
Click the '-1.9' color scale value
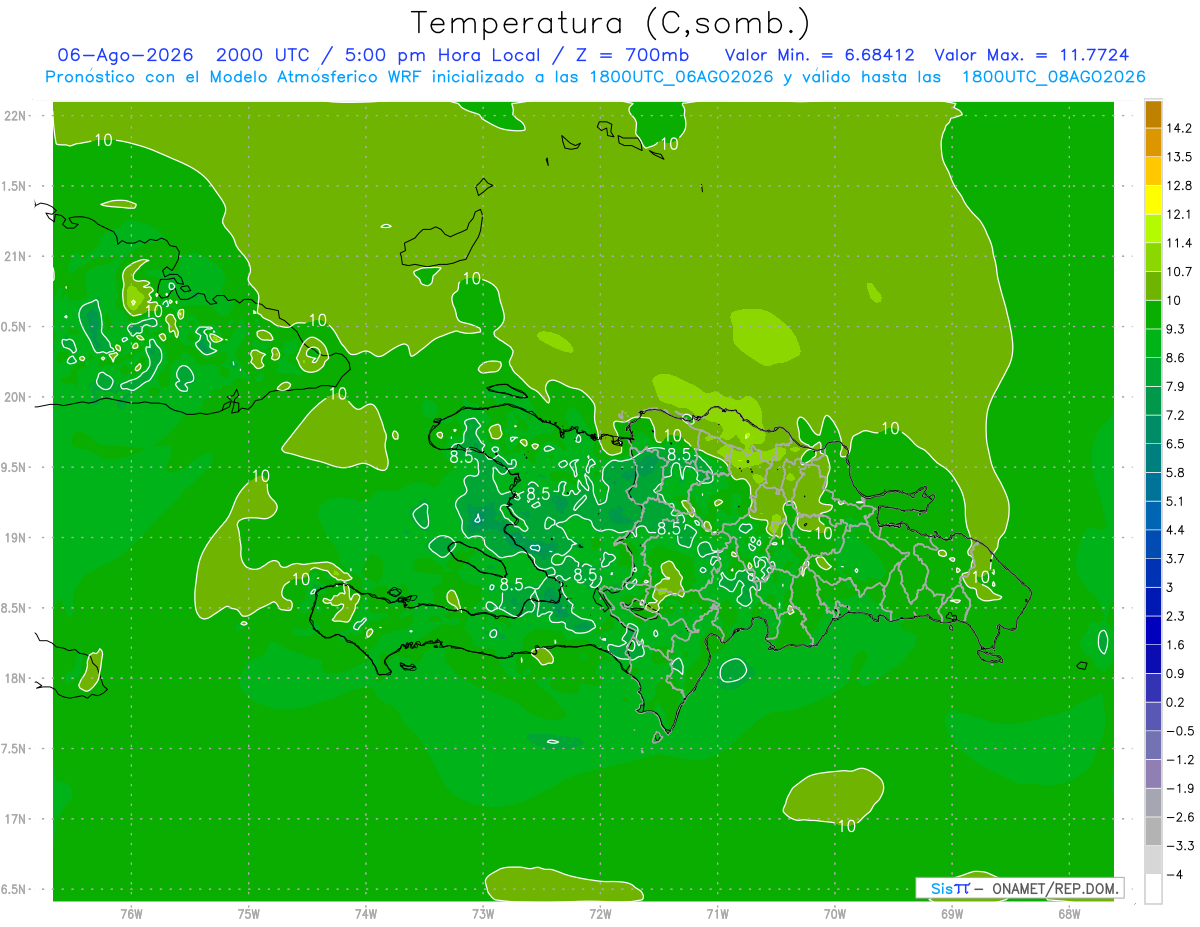(1179, 789)
